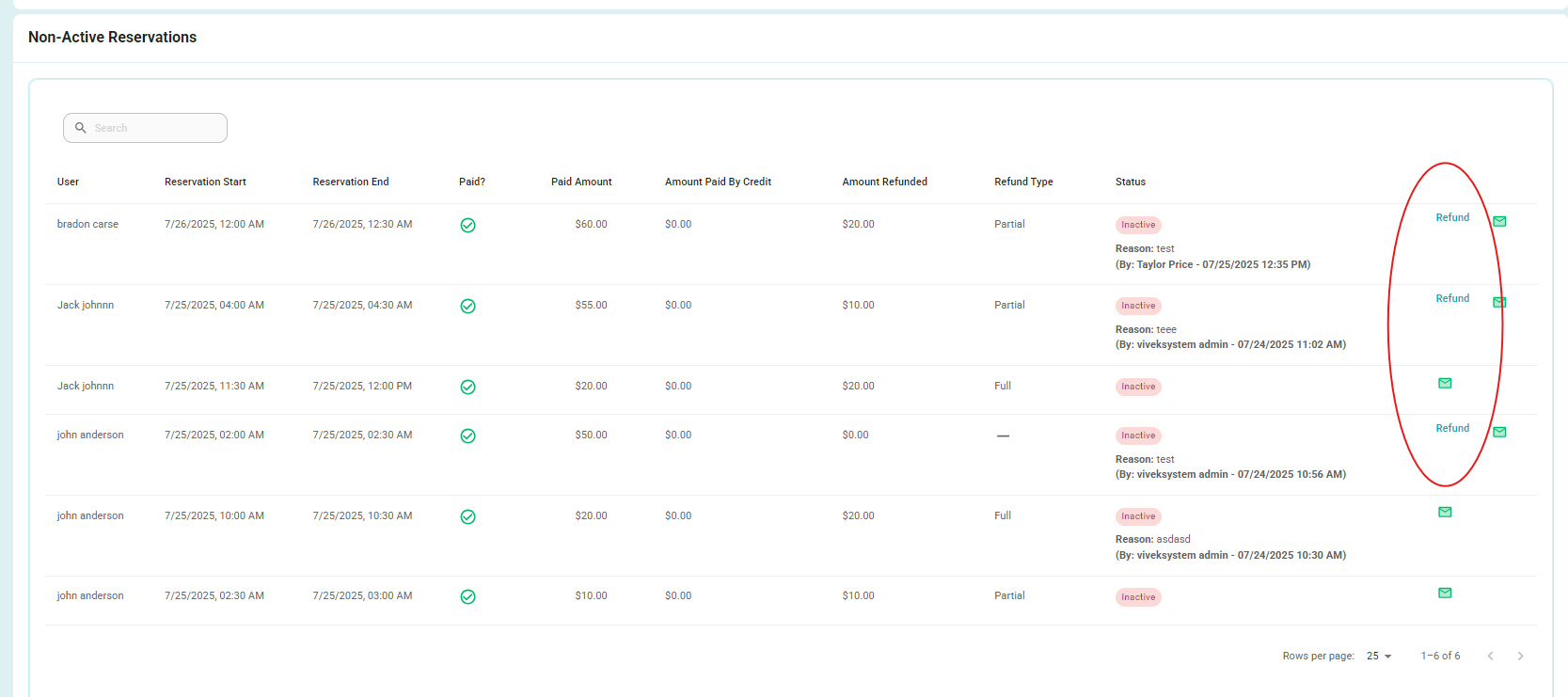Click Inactive badge for Jack johnnn 04:00 AM row
Image resolution: width=1568 pixels, height=697 pixels.
coord(1138,306)
